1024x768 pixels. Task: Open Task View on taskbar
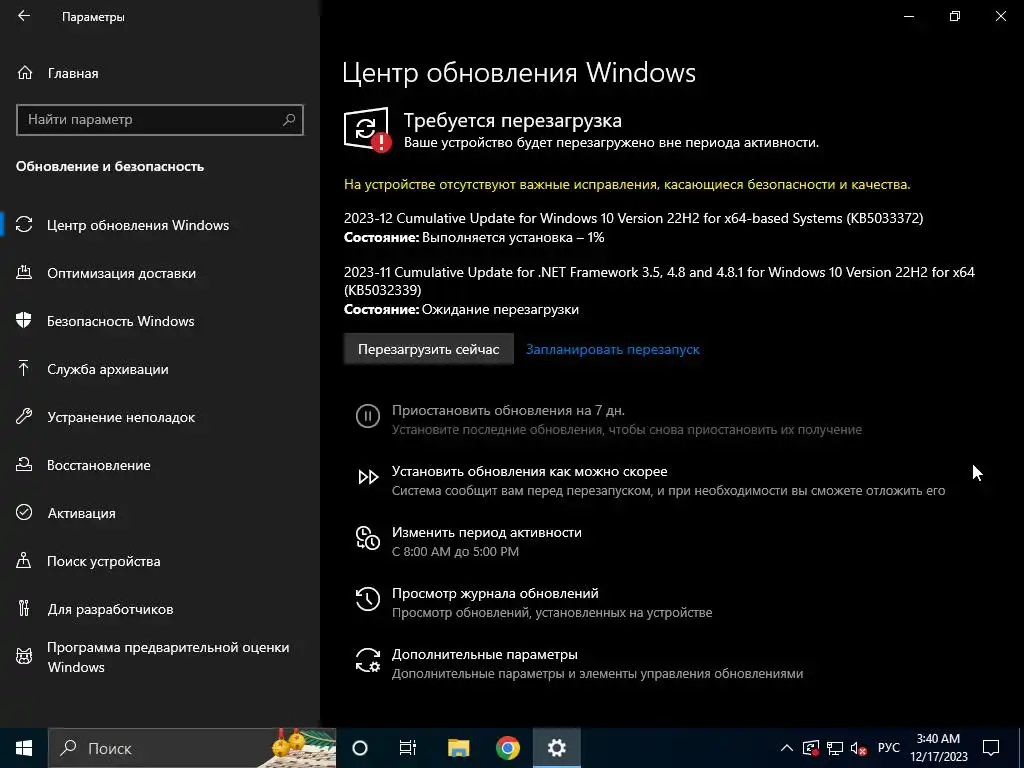coord(408,748)
